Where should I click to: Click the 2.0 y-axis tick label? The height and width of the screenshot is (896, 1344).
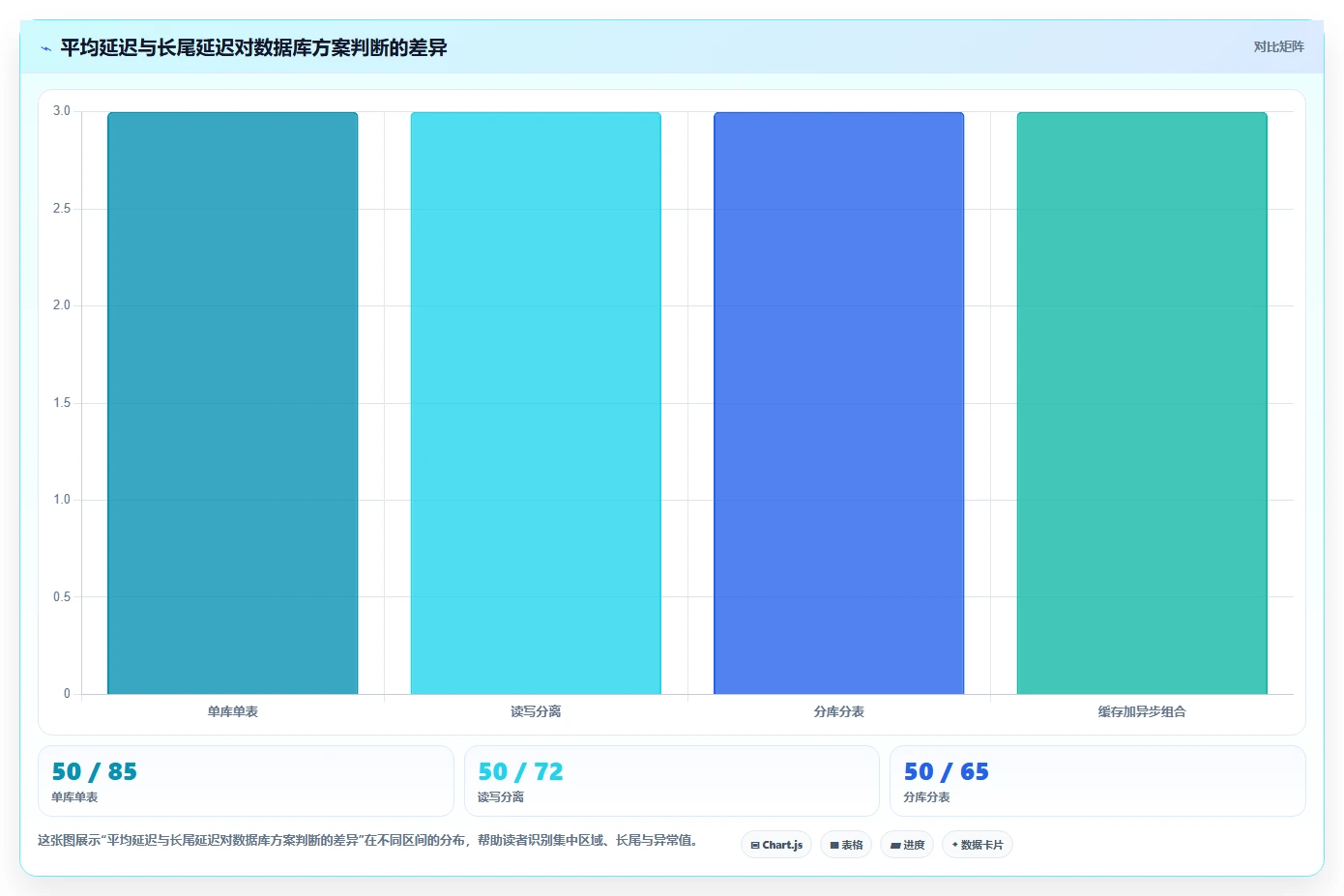[x=62, y=305]
